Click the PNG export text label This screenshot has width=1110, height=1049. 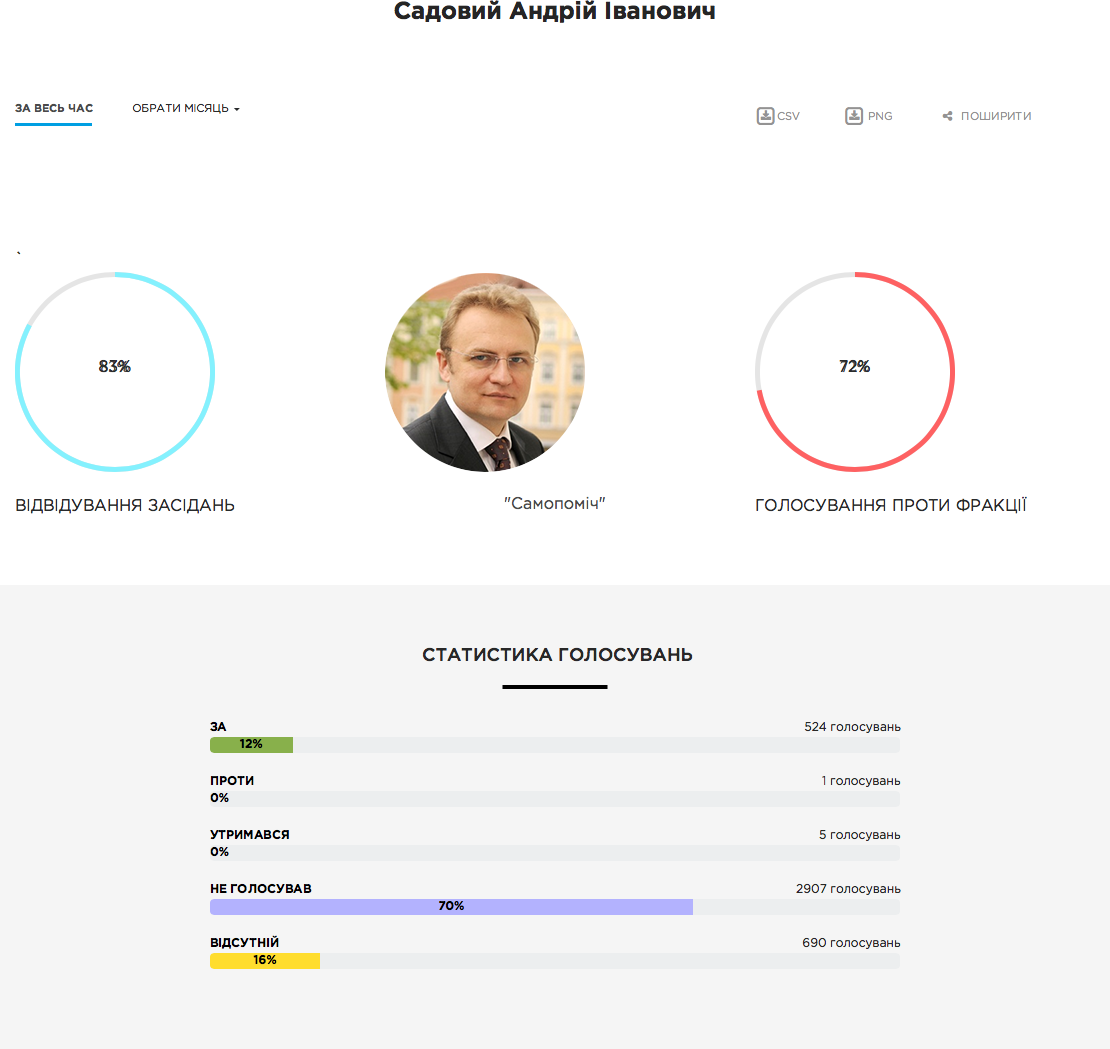tap(880, 116)
